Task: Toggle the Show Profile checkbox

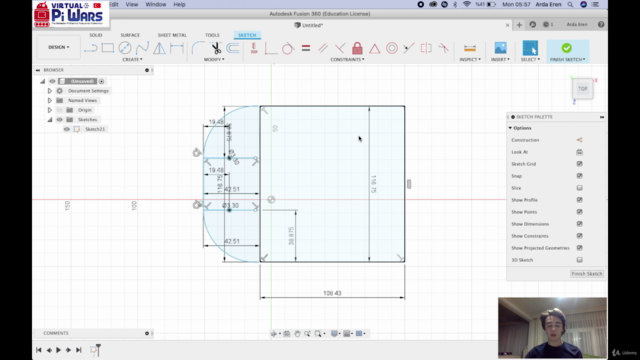Action: (579, 200)
